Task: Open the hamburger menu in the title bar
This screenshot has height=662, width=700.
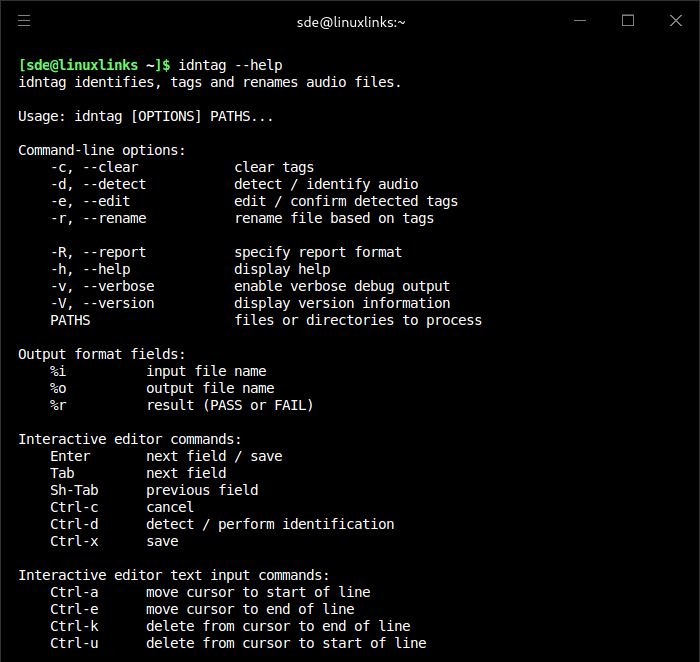Action: pyautogui.click(x=24, y=21)
